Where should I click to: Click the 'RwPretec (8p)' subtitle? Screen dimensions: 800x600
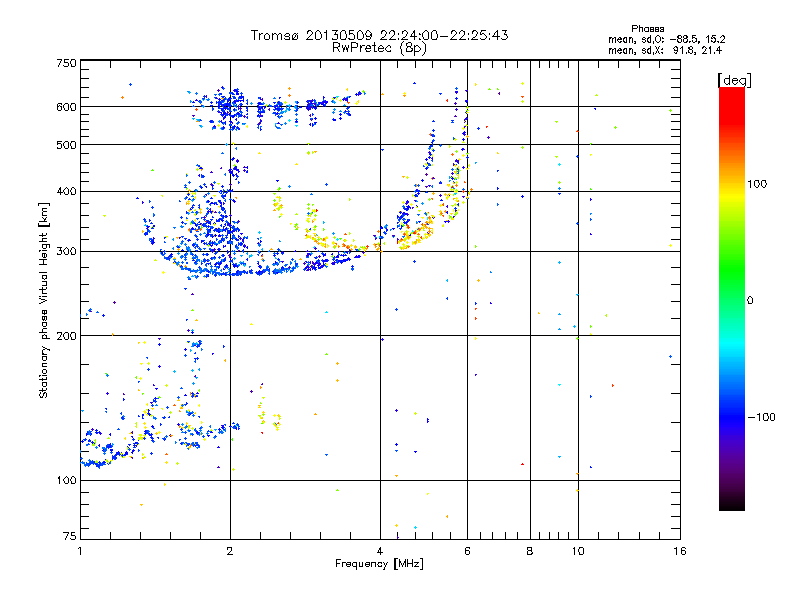[x=379, y=48]
